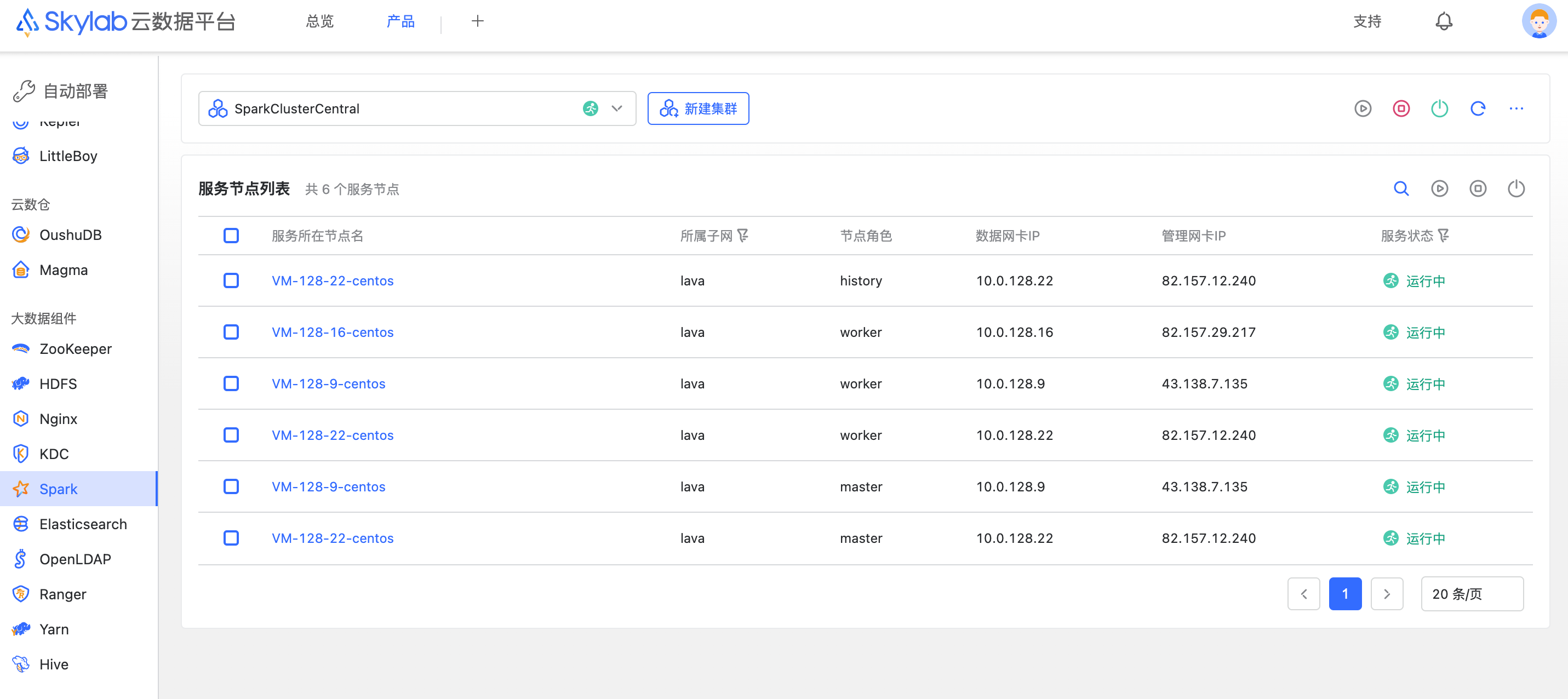Image resolution: width=1568 pixels, height=699 pixels.
Task: Click the 新建集群 button
Action: (698, 108)
